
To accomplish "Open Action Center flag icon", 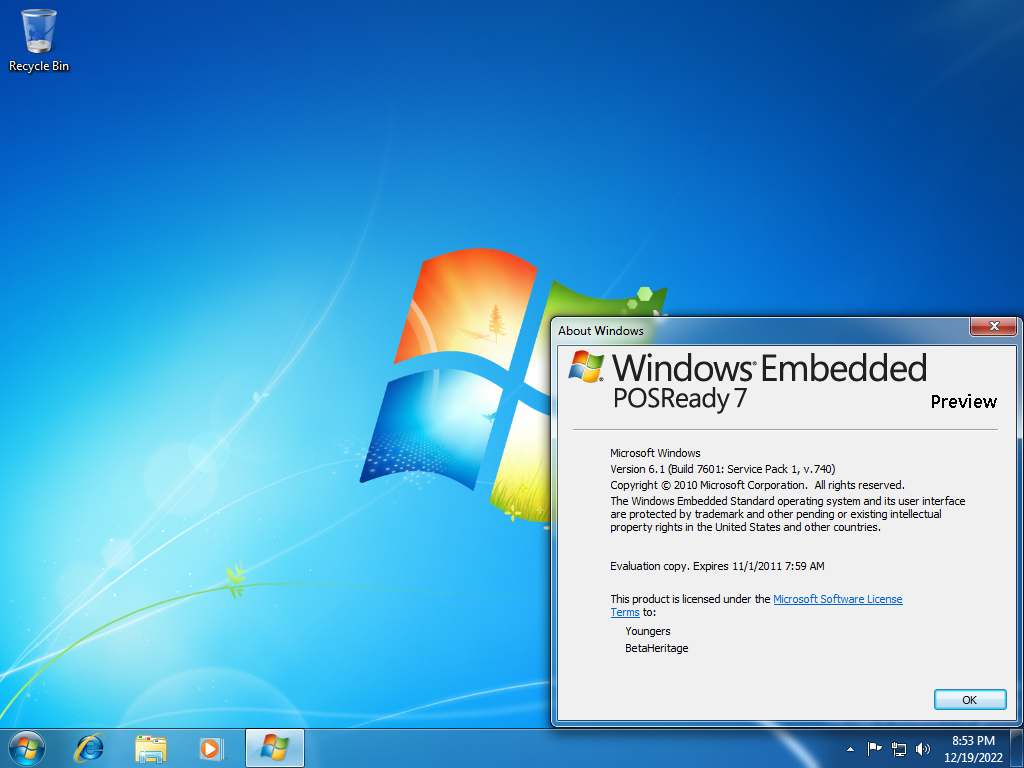I will point(874,749).
